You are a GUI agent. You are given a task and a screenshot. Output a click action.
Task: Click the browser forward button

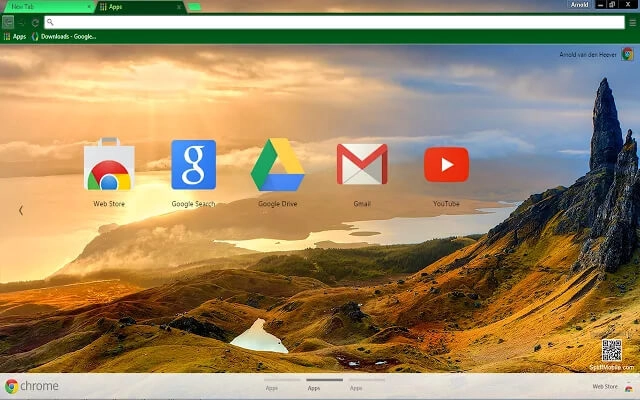click(x=22, y=22)
